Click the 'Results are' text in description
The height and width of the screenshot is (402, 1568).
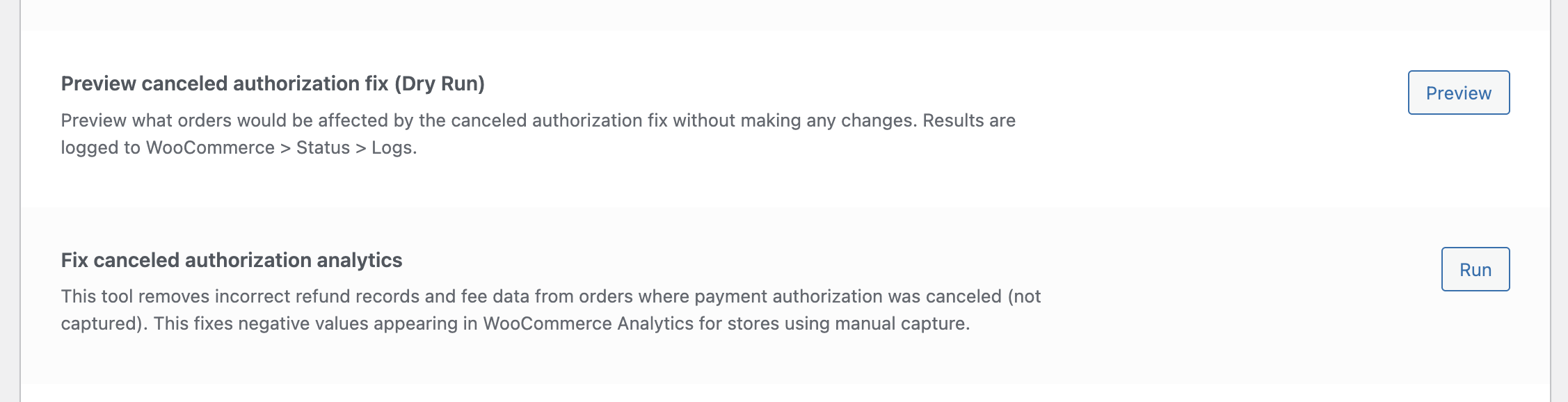click(969, 120)
